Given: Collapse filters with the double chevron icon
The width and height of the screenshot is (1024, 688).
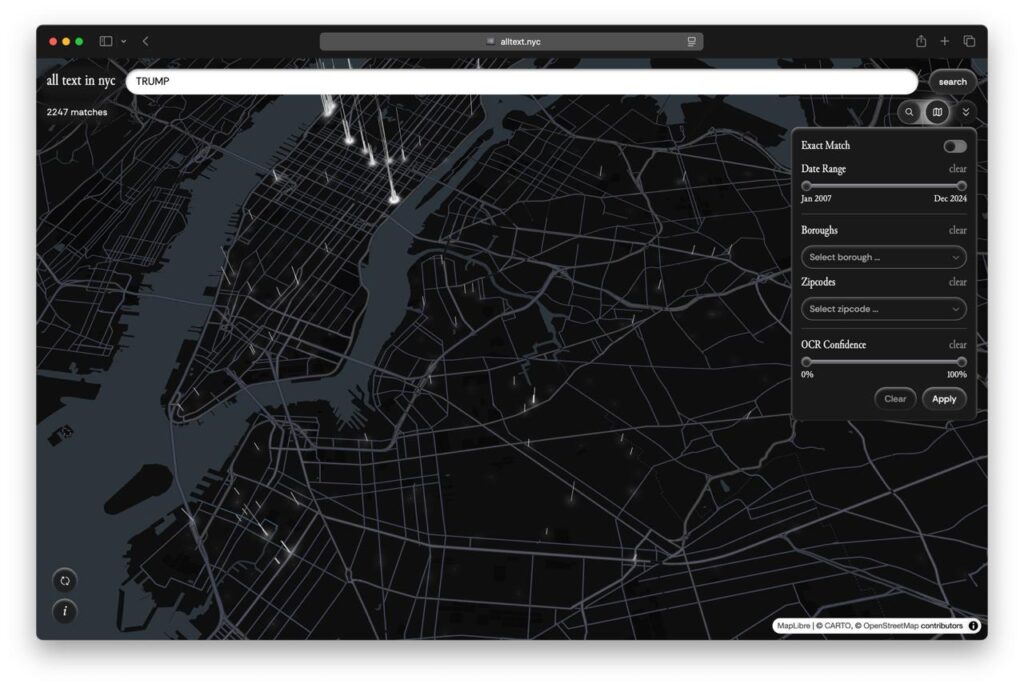Looking at the screenshot, I should pyautogui.click(x=965, y=112).
